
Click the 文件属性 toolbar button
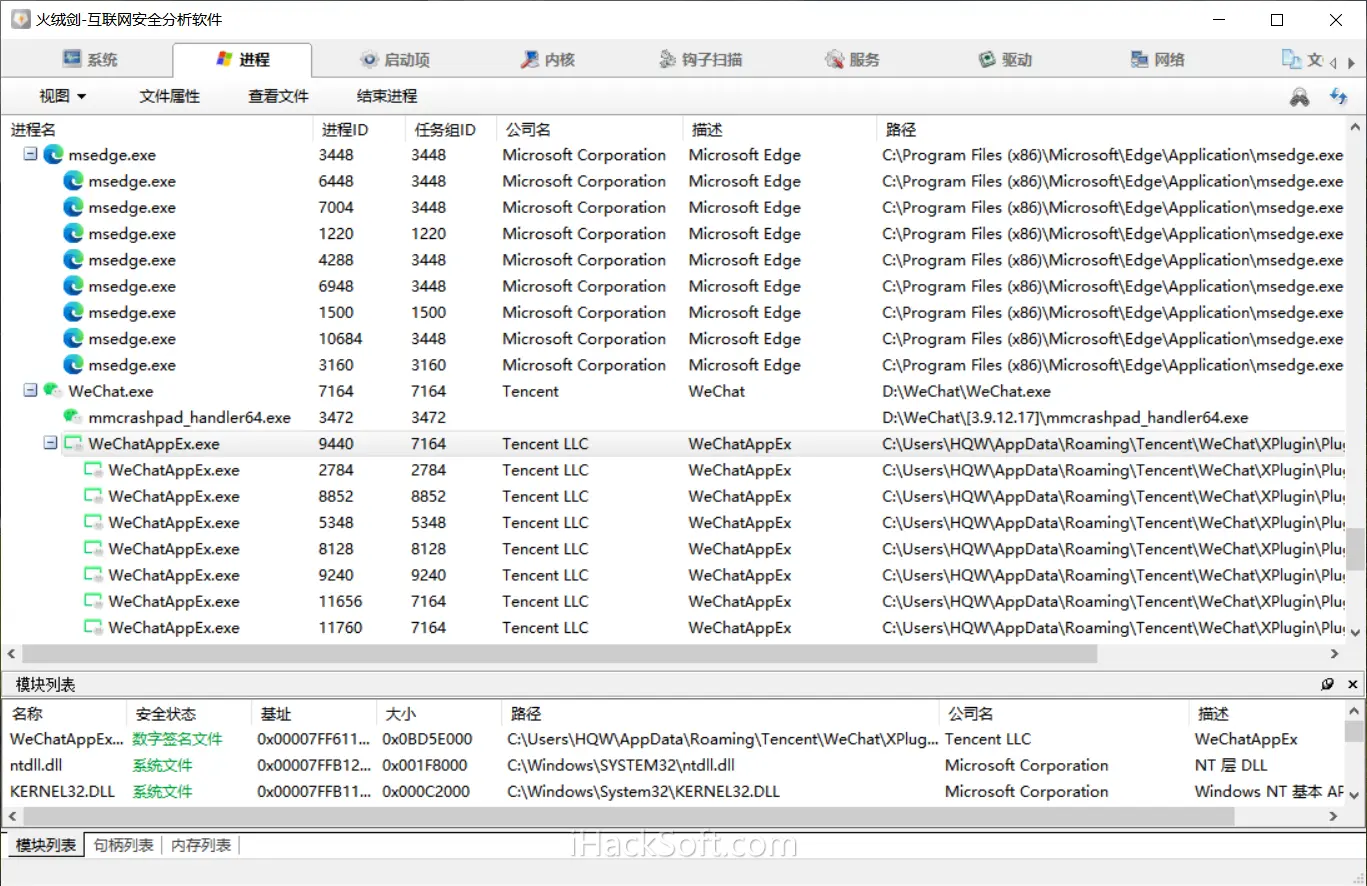pos(170,97)
